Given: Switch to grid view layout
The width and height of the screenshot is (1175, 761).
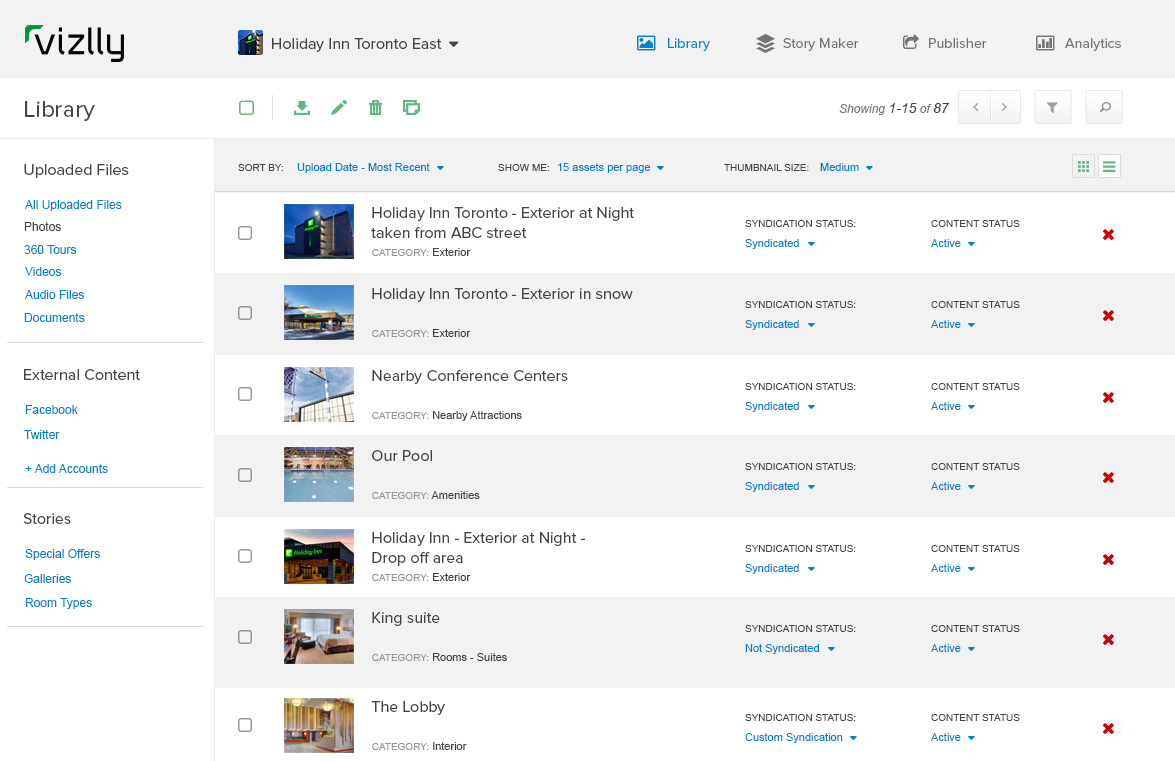Looking at the screenshot, I should [x=1084, y=166].
